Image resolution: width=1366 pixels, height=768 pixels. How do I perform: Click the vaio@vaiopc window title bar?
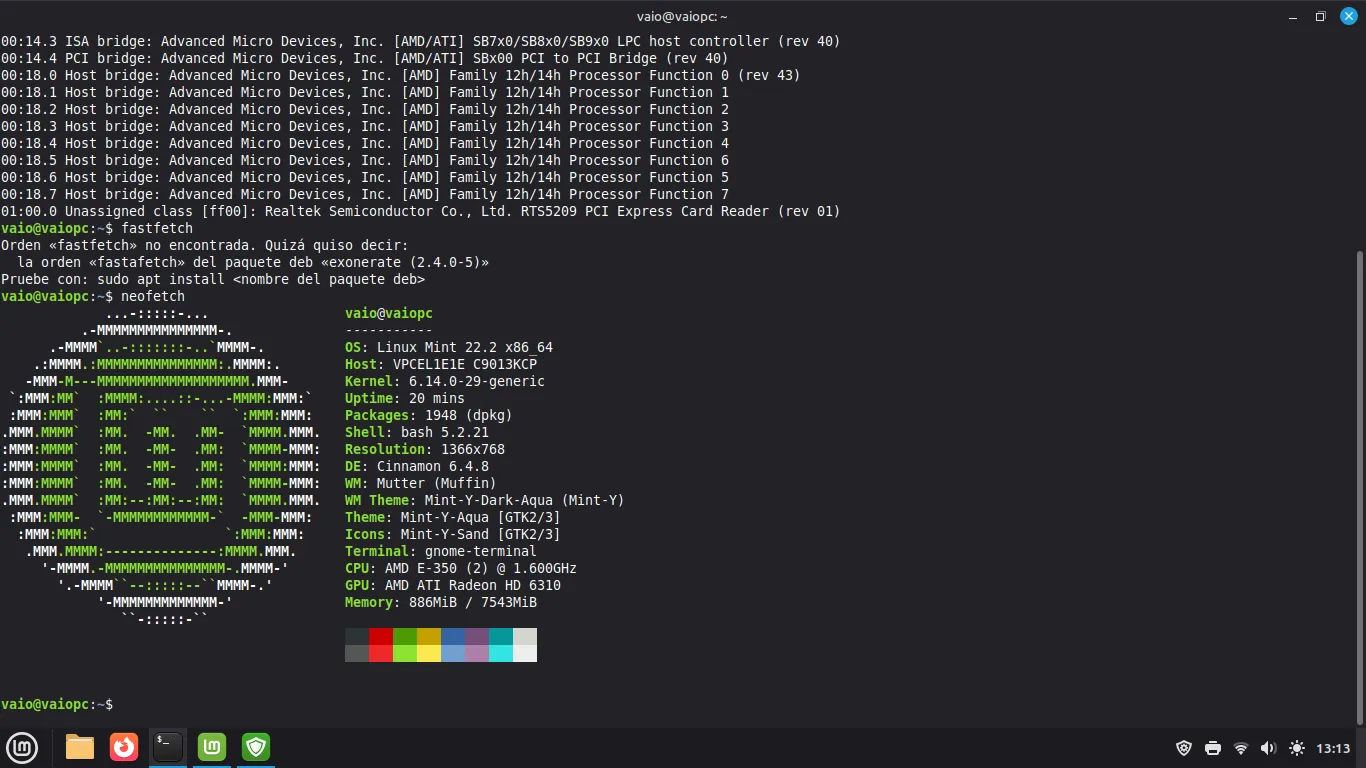click(682, 16)
